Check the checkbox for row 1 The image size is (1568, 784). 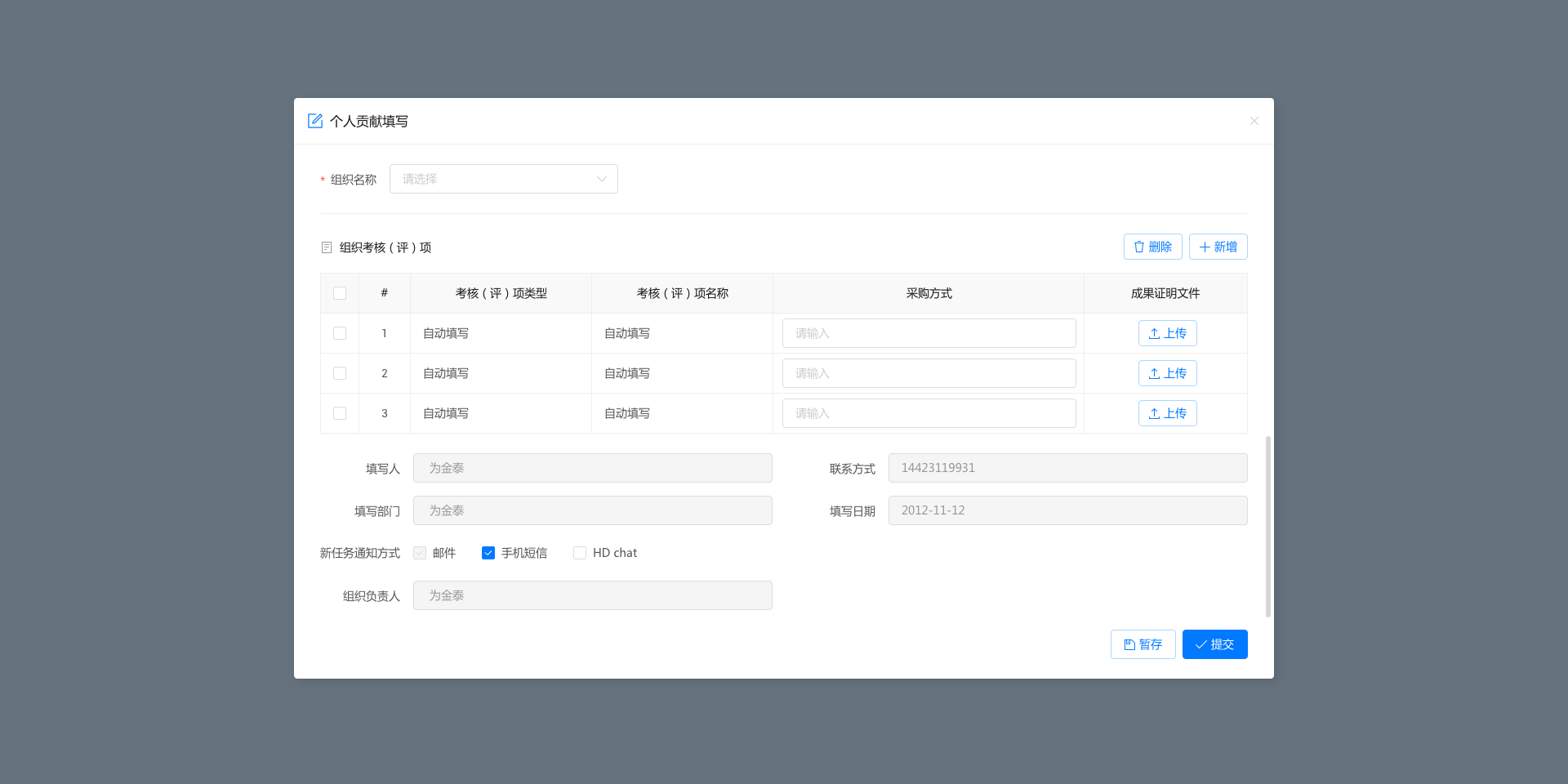[x=340, y=333]
